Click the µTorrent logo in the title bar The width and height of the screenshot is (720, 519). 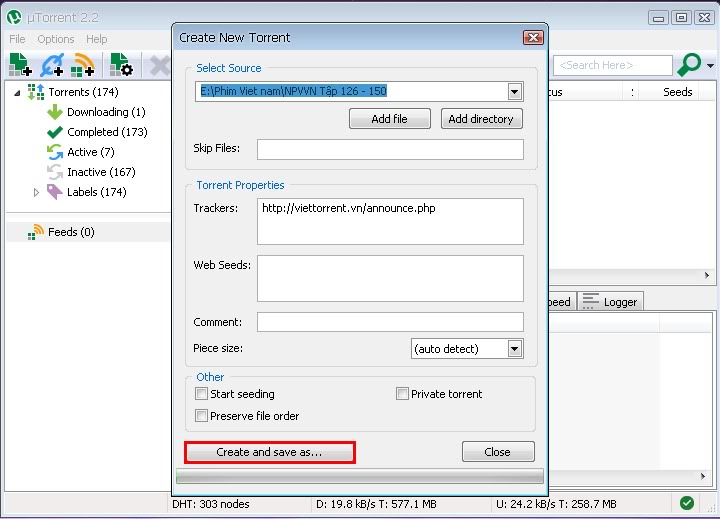point(14,17)
